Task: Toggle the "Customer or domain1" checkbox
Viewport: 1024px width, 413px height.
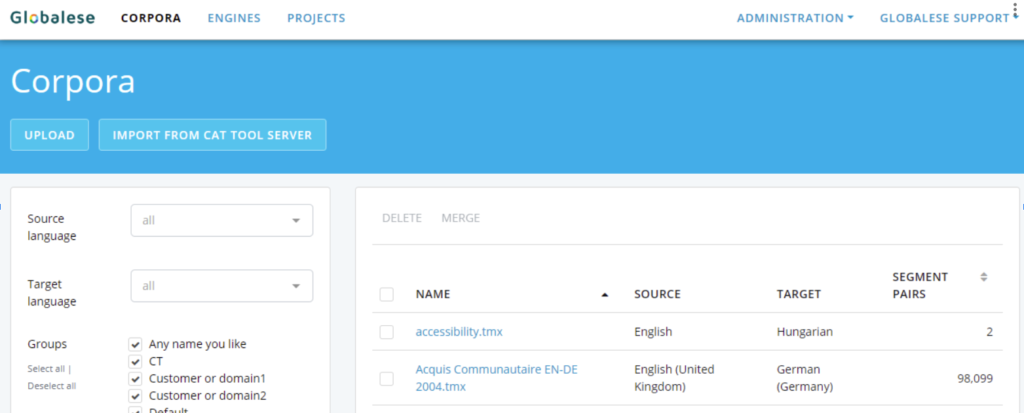Action: (135, 378)
